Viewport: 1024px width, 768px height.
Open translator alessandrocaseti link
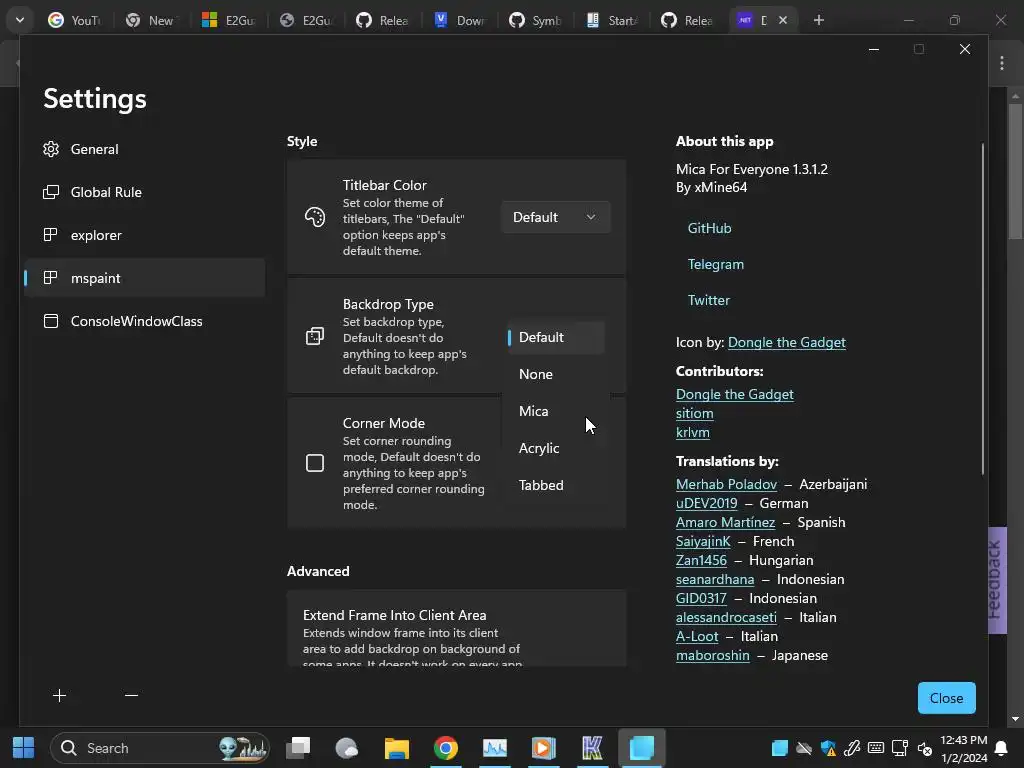pos(726,616)
